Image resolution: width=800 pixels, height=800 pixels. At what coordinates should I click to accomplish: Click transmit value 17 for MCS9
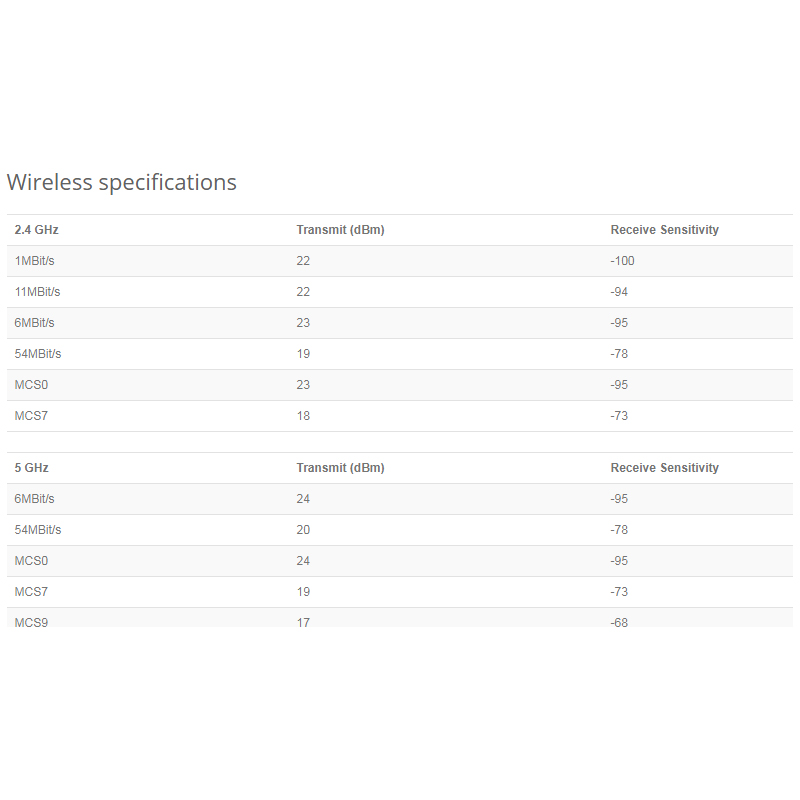tap(303, 622)
